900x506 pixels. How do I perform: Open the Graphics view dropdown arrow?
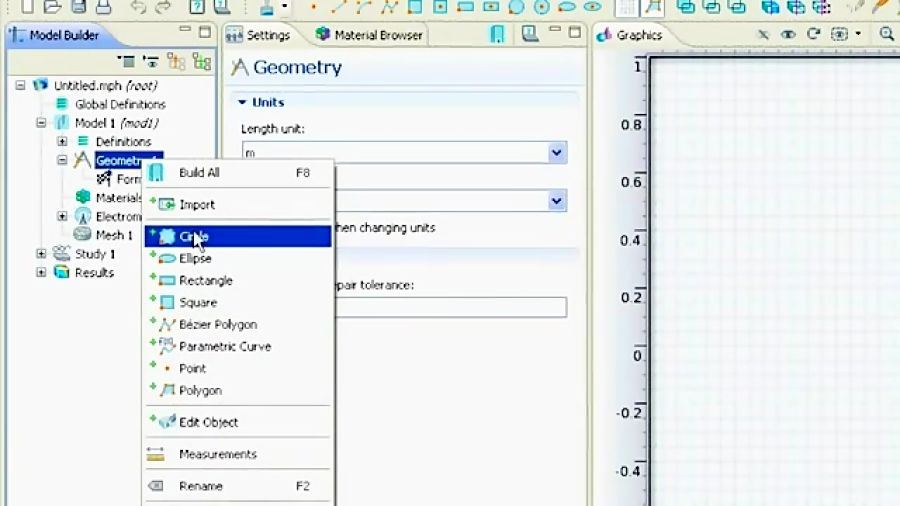coord(858,34)
